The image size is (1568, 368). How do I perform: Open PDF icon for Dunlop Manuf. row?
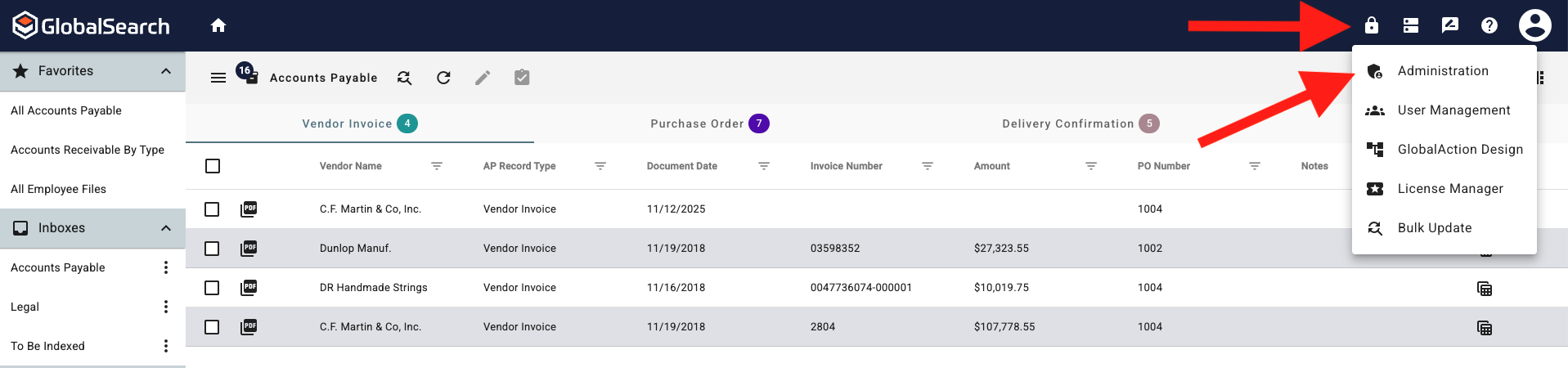(249, 248)
